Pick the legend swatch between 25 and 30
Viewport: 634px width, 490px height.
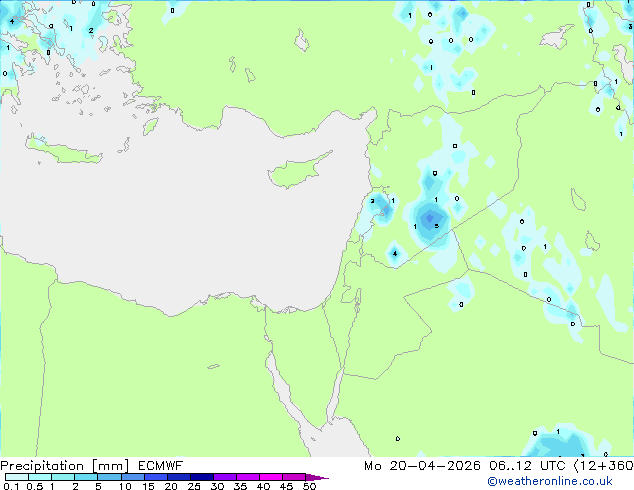[202, 477]
